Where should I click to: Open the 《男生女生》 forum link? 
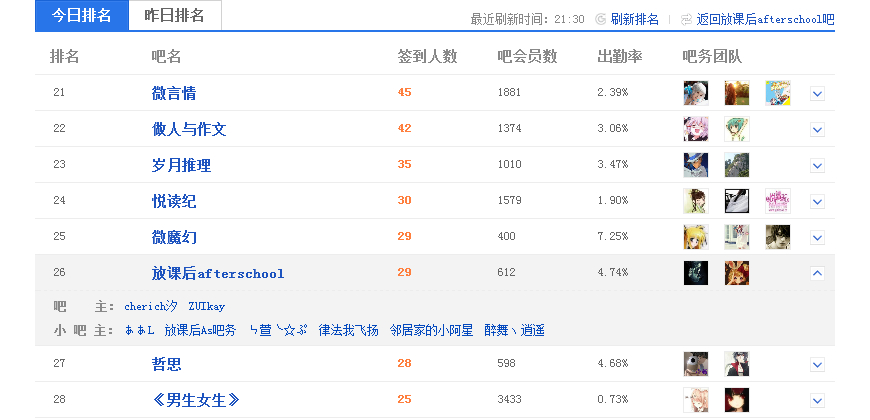(x=196, y=400)
